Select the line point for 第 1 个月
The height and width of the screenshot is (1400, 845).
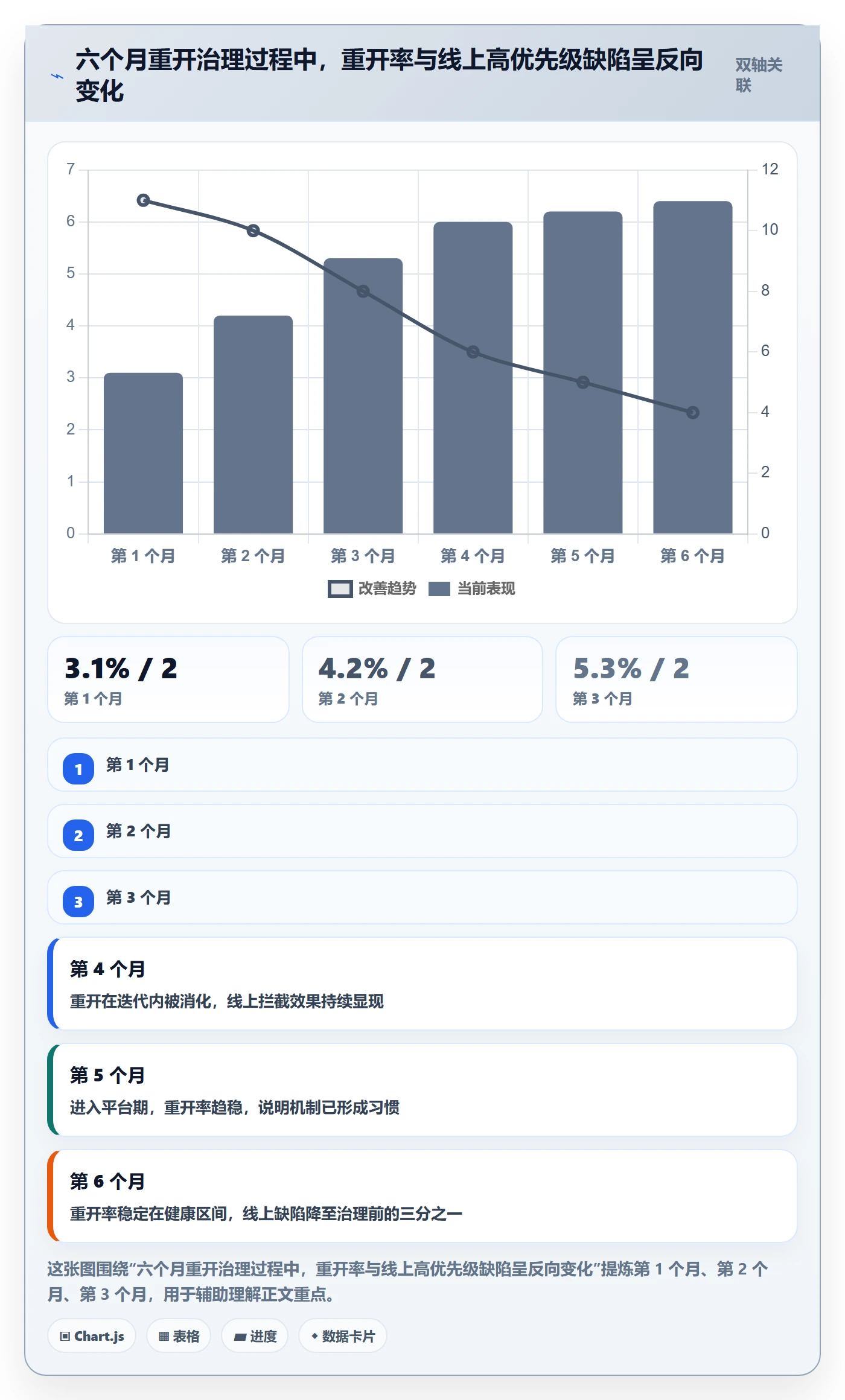(143, 200)
